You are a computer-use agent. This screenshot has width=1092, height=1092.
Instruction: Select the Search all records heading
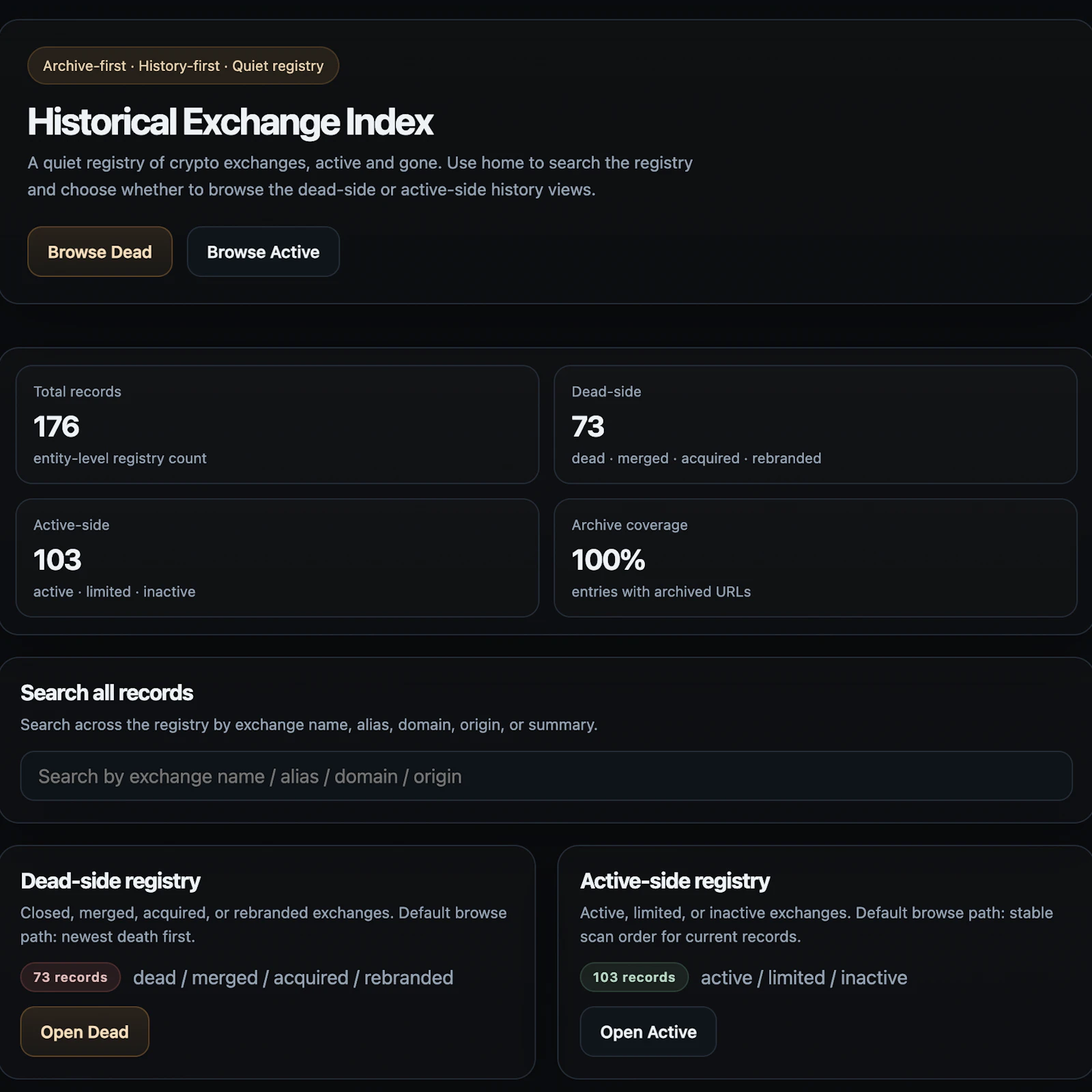pyautogui.click(x=106, y=692)
